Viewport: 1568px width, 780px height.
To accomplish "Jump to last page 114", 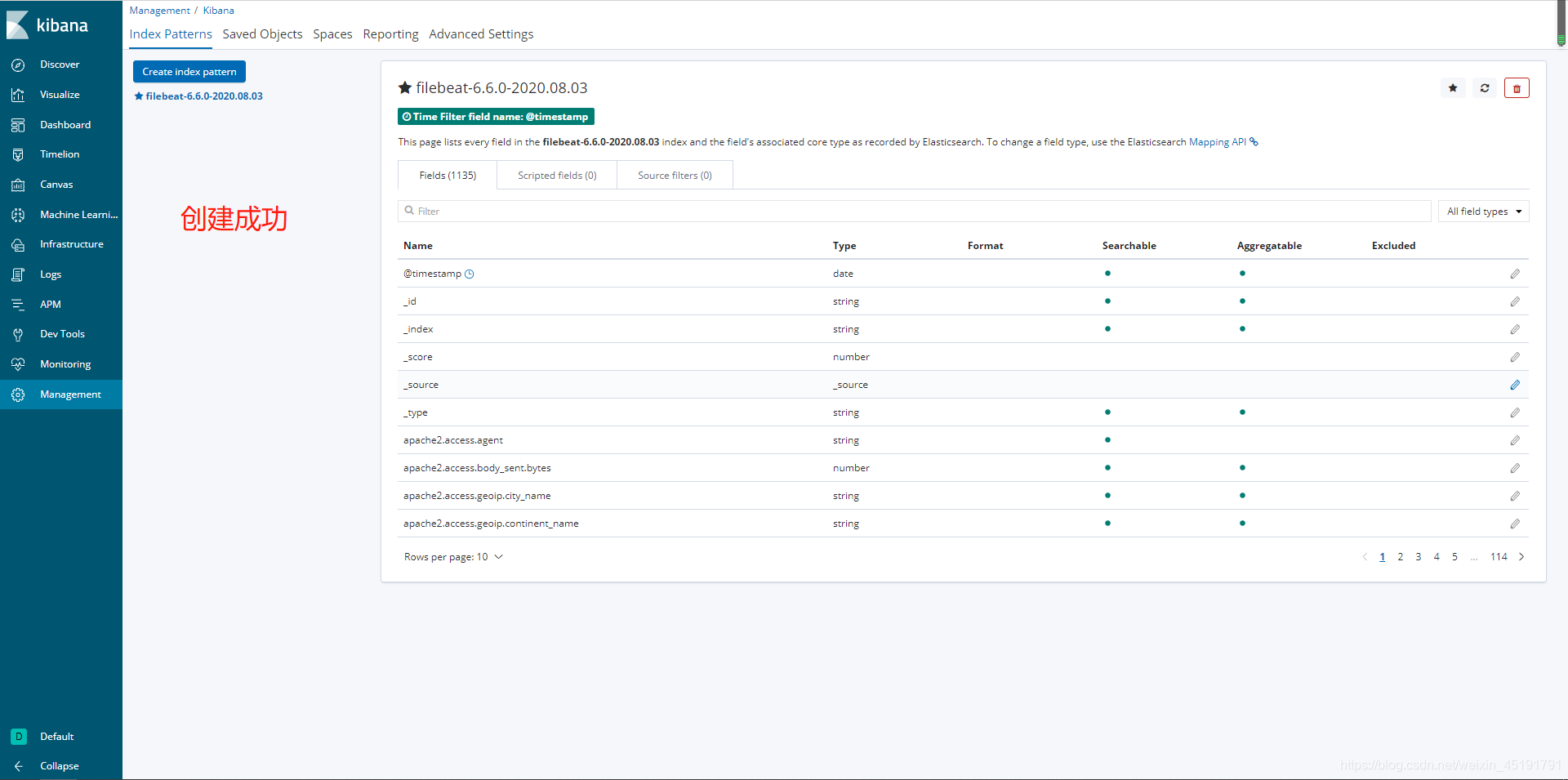I will point(1499,557).
